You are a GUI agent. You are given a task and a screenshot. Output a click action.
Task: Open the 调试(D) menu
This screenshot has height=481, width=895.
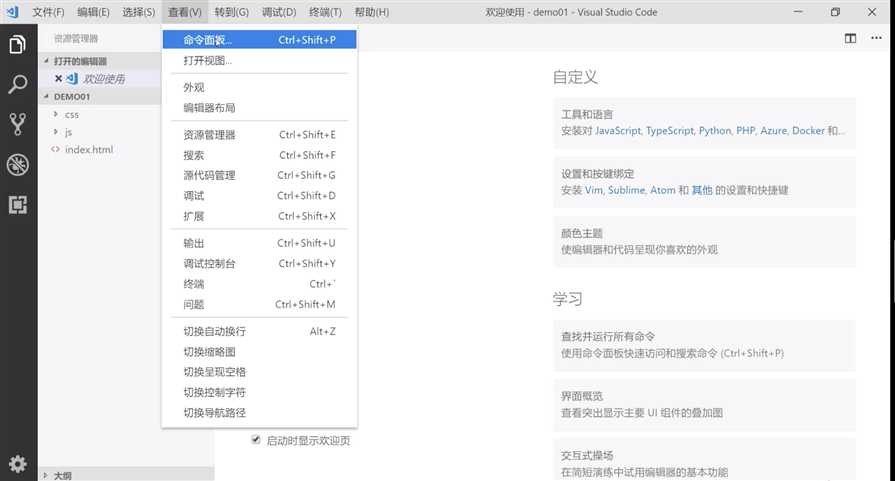[x=279, y=12]
